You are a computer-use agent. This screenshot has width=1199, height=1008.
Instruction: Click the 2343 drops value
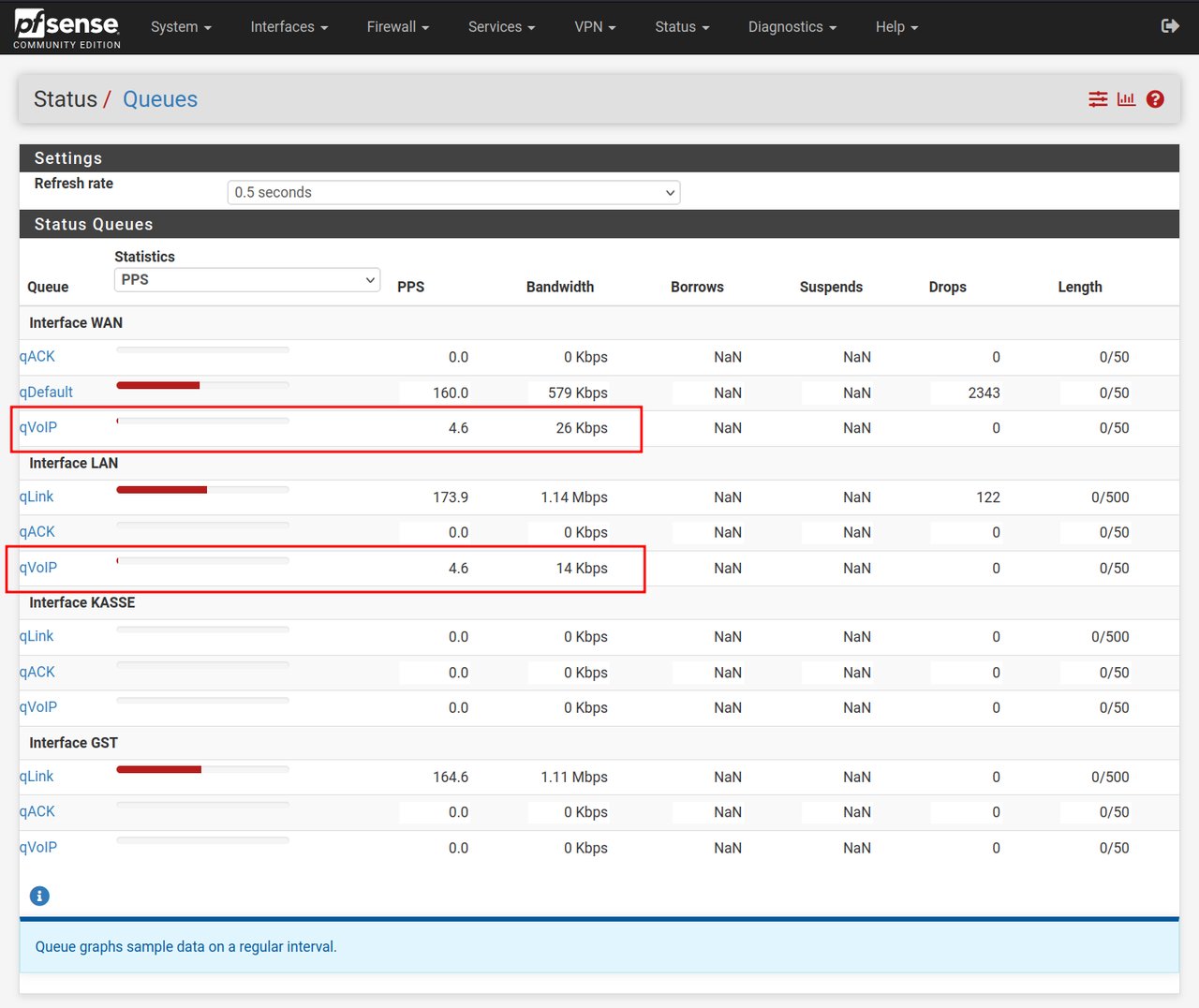[984, 393]
